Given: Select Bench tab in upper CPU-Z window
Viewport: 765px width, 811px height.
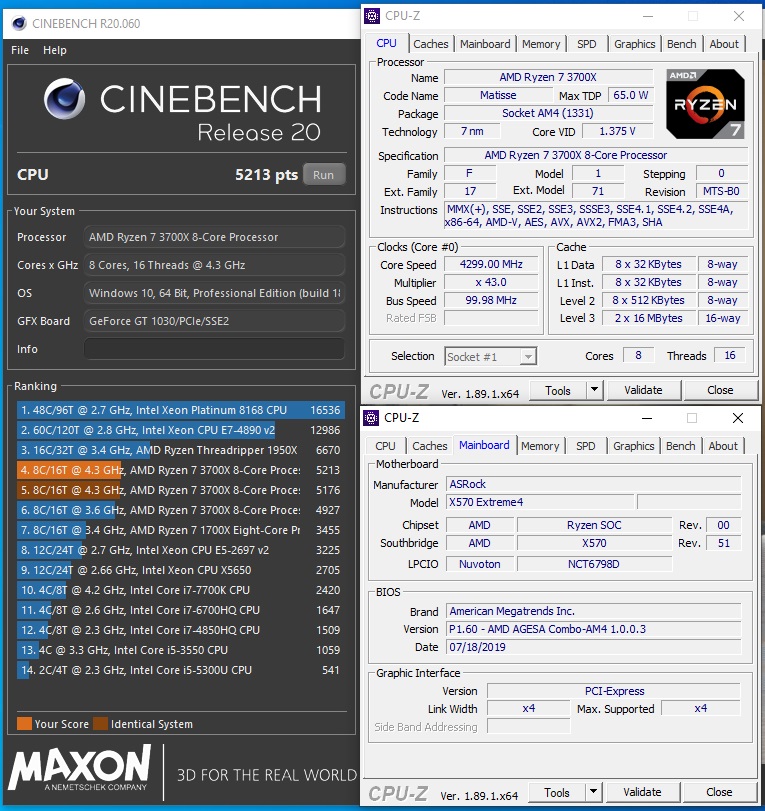Looking at the screenshot, I should [x=682, y=44].
